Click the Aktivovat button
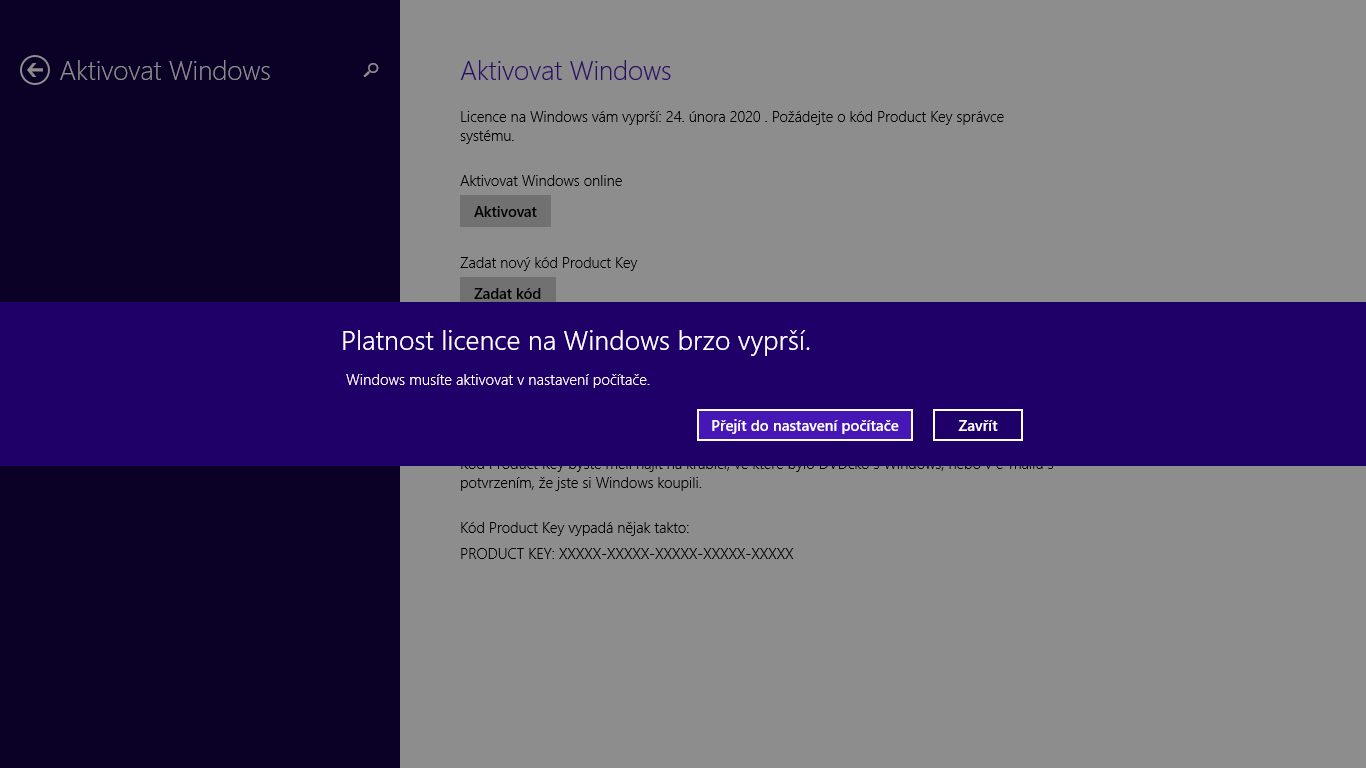Image resolution: width=1366 pixels, height=768 pixels. pyautogui.click(x=505, y=211)
